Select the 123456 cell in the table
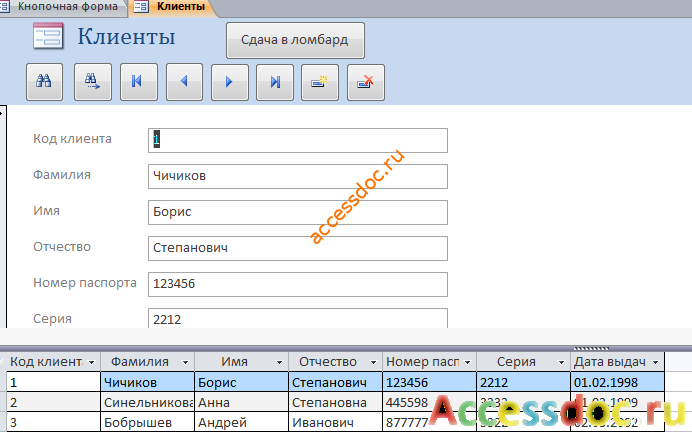 [429, 382]
